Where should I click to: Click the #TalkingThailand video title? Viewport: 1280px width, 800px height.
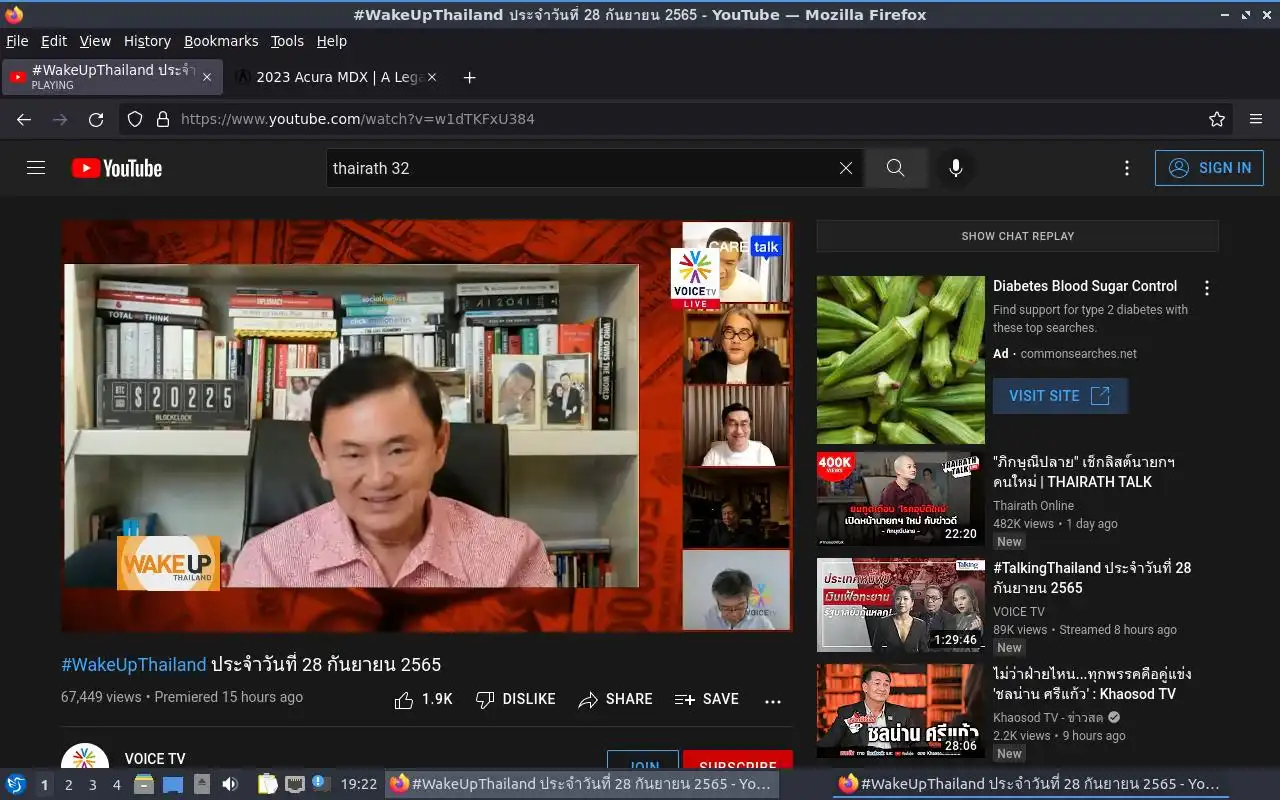point(1092,578)
